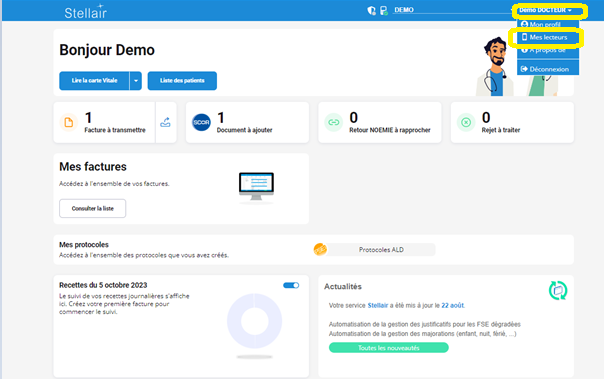Click the upload icon beside Facture à transmettre
Viewport: 604px width, 379px height.
[165, 122]
